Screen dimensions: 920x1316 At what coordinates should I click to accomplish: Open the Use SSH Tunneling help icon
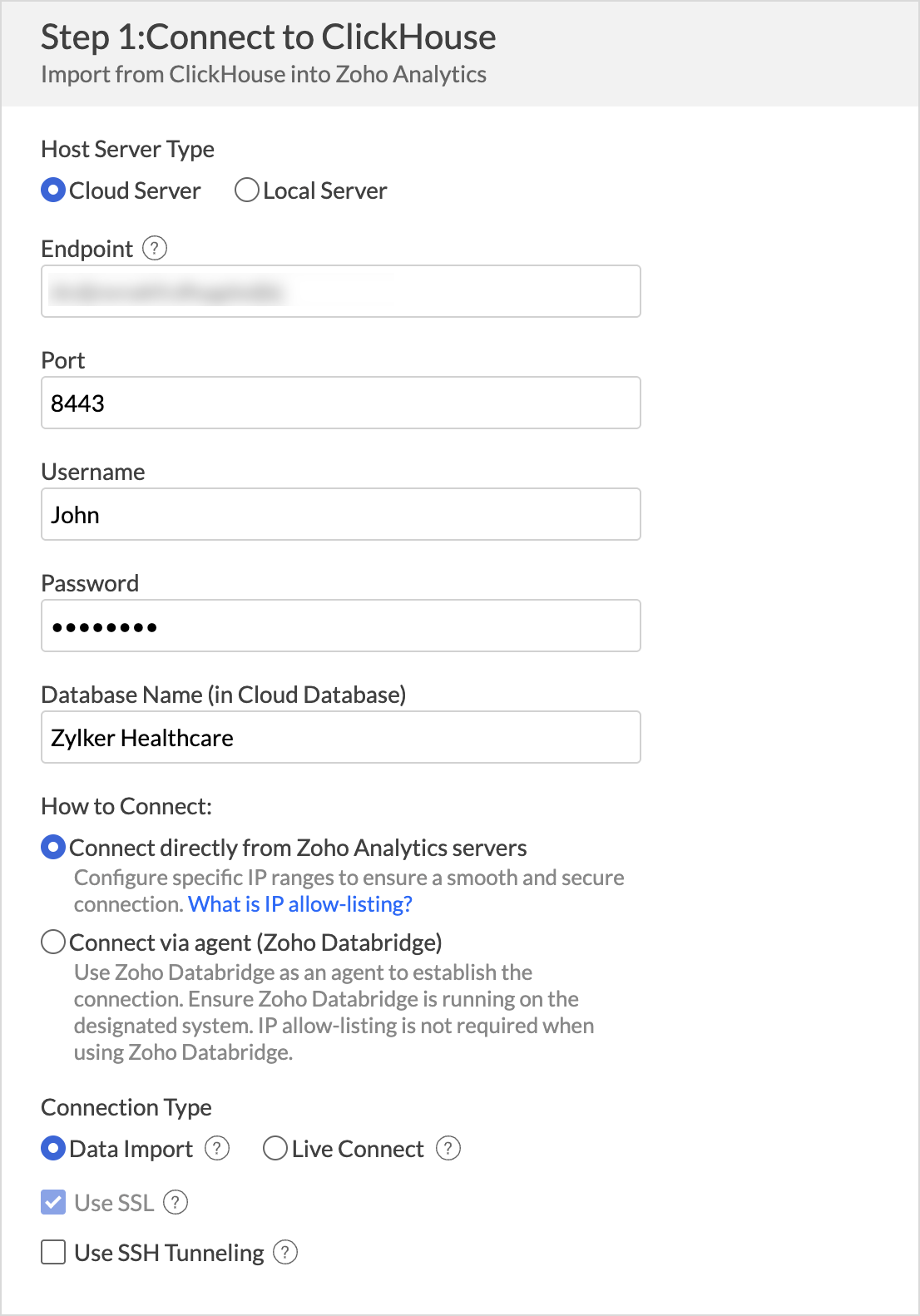click(x=285, y=1252)
